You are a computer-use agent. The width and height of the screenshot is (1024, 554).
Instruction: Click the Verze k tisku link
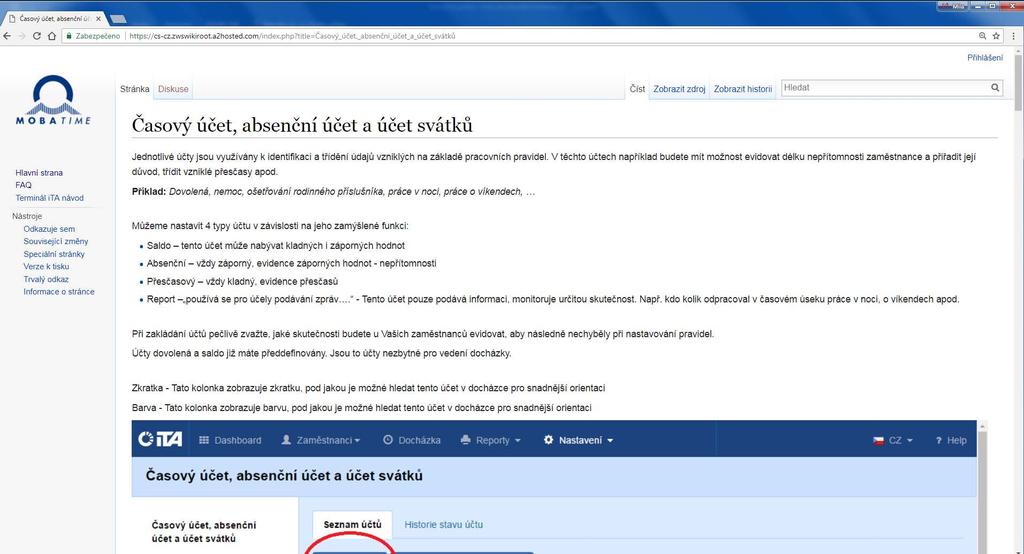click(46, 267)
